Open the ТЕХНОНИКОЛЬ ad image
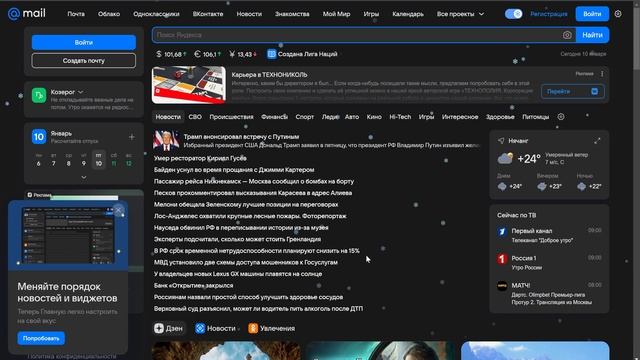Viewport: 640px width, 360px height. point(189,85)
